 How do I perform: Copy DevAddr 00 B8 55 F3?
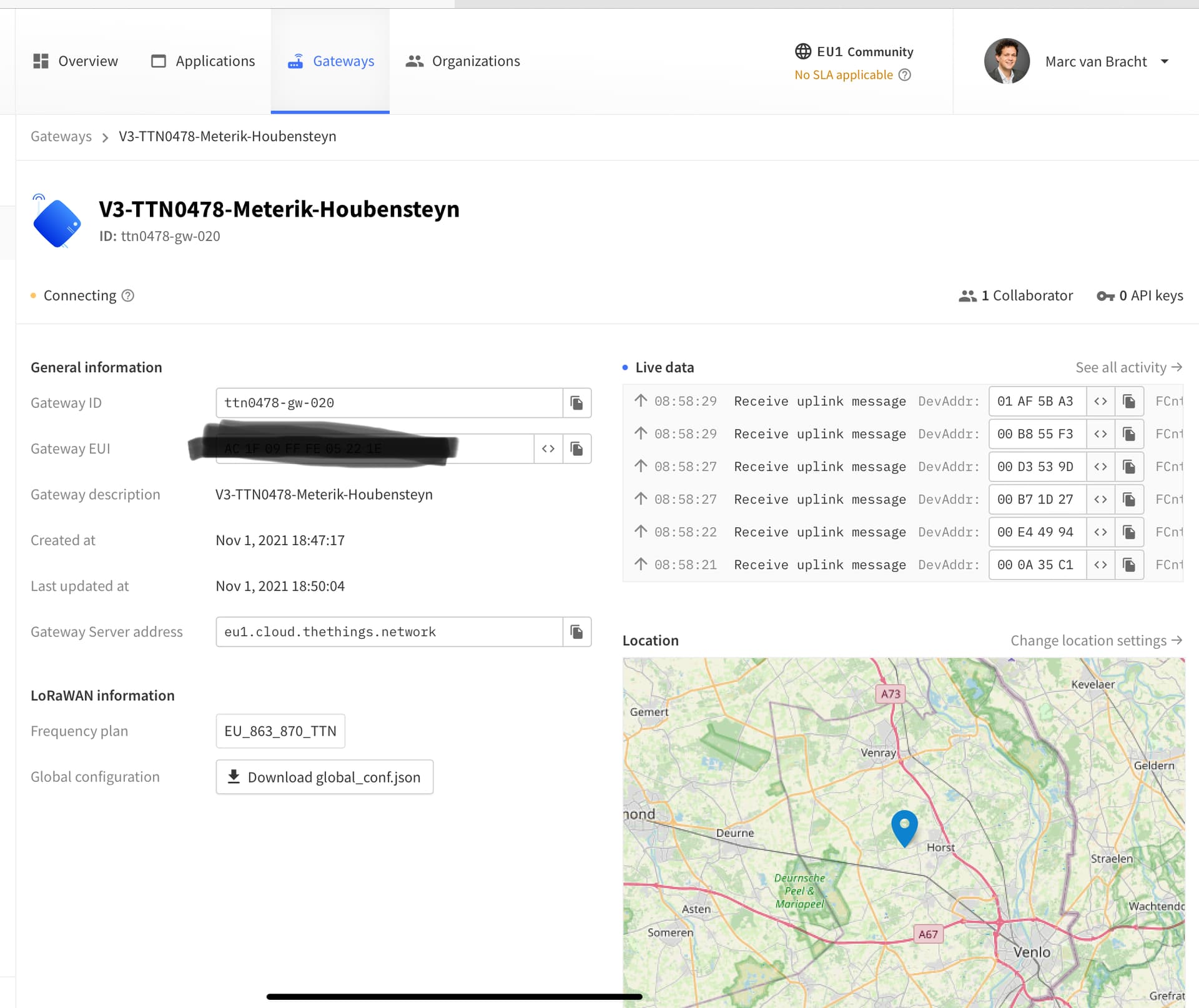tap(1130, 434)
